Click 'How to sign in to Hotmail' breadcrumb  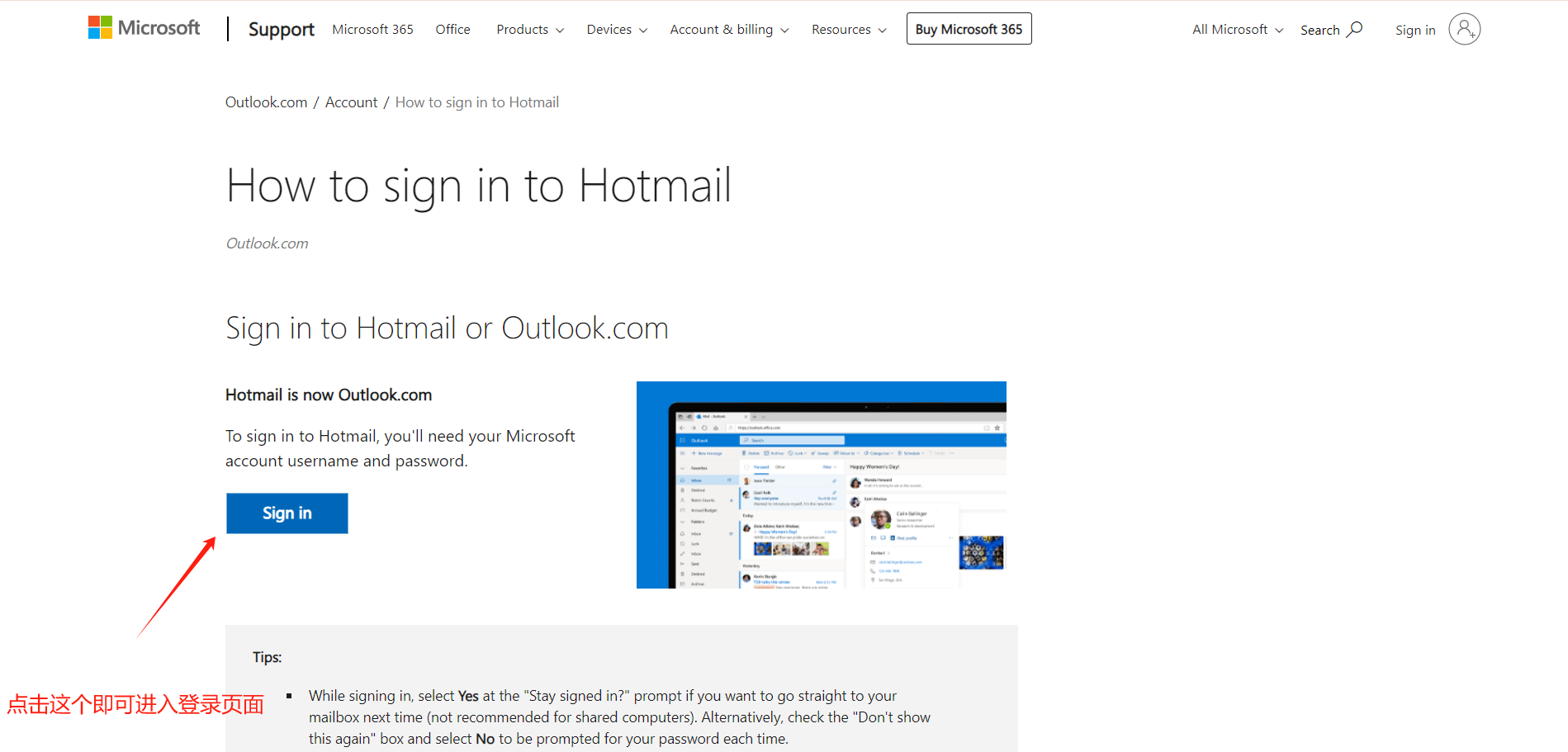pos(477,102)
